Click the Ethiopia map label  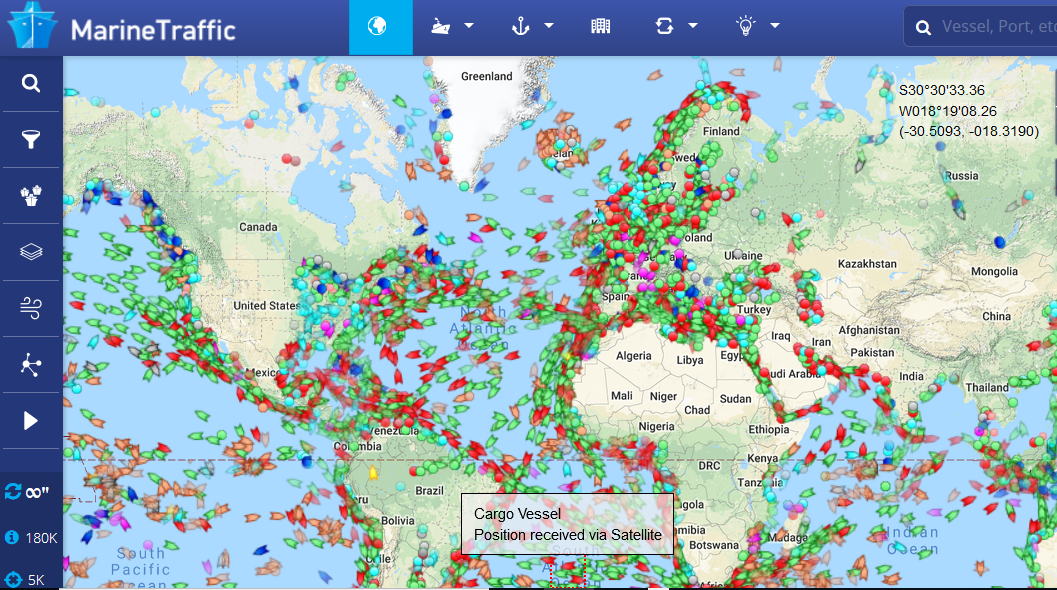tap(768, 429)
